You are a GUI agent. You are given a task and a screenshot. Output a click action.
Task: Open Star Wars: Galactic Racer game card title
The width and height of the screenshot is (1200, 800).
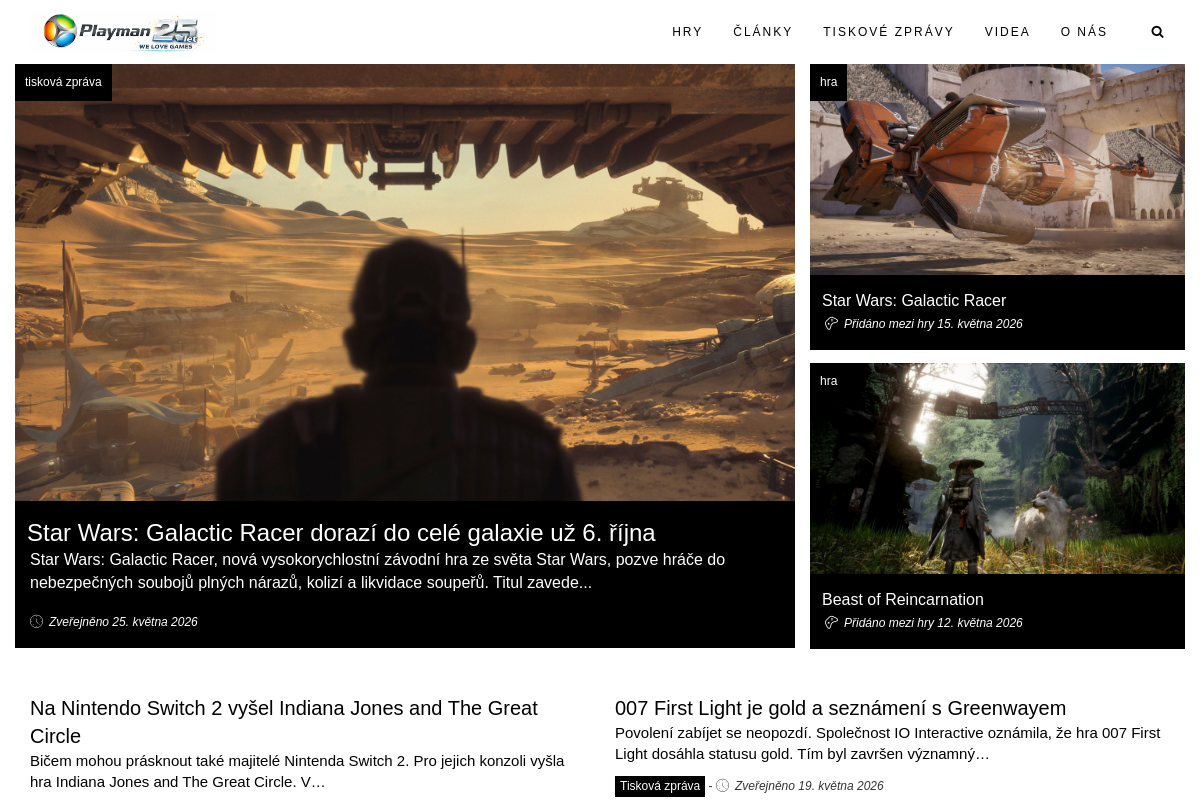tap(914, 301)
